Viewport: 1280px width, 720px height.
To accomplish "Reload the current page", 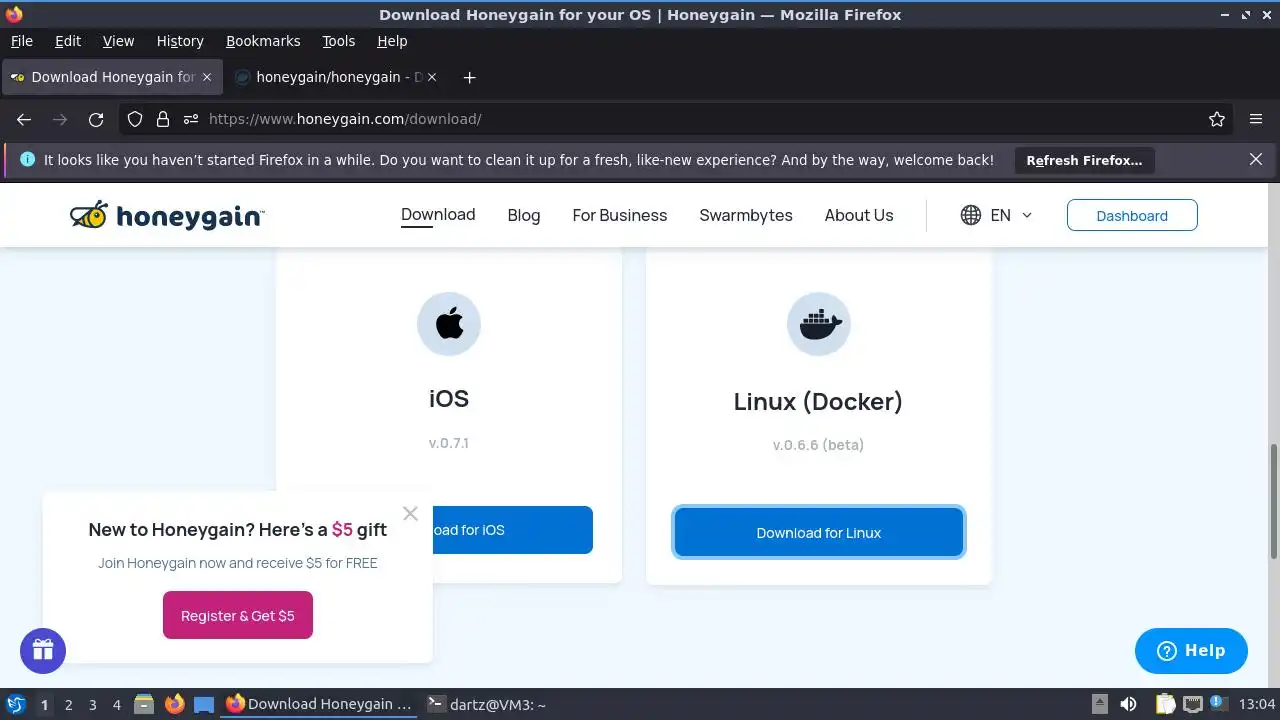I will click(96, 119).
